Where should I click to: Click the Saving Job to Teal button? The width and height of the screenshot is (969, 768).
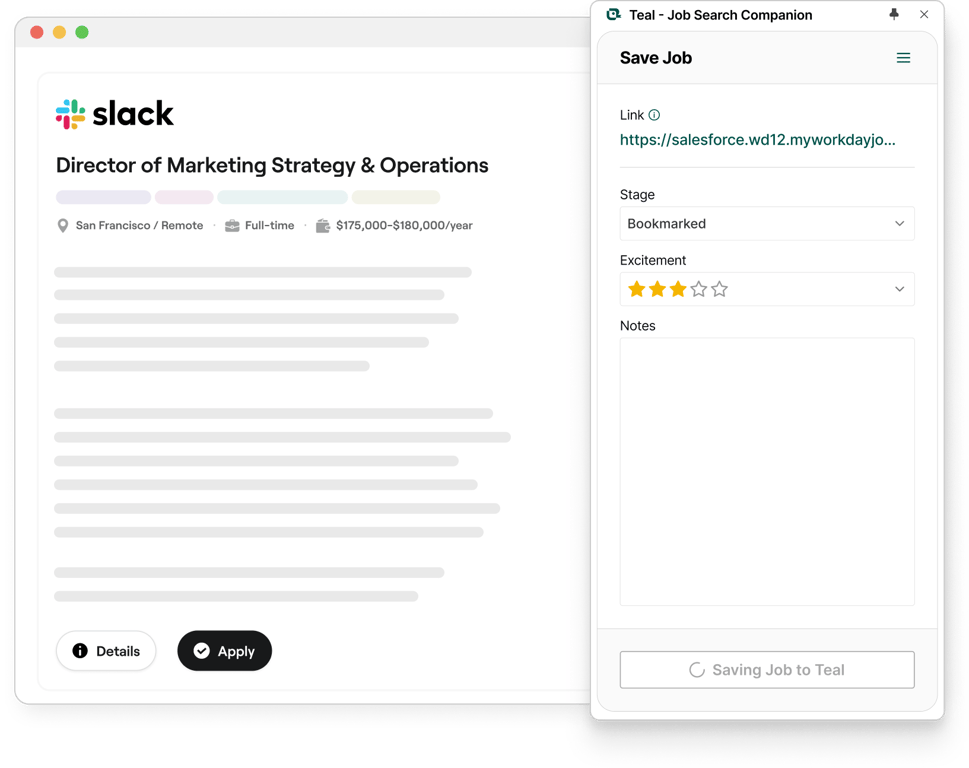(767, 670)
